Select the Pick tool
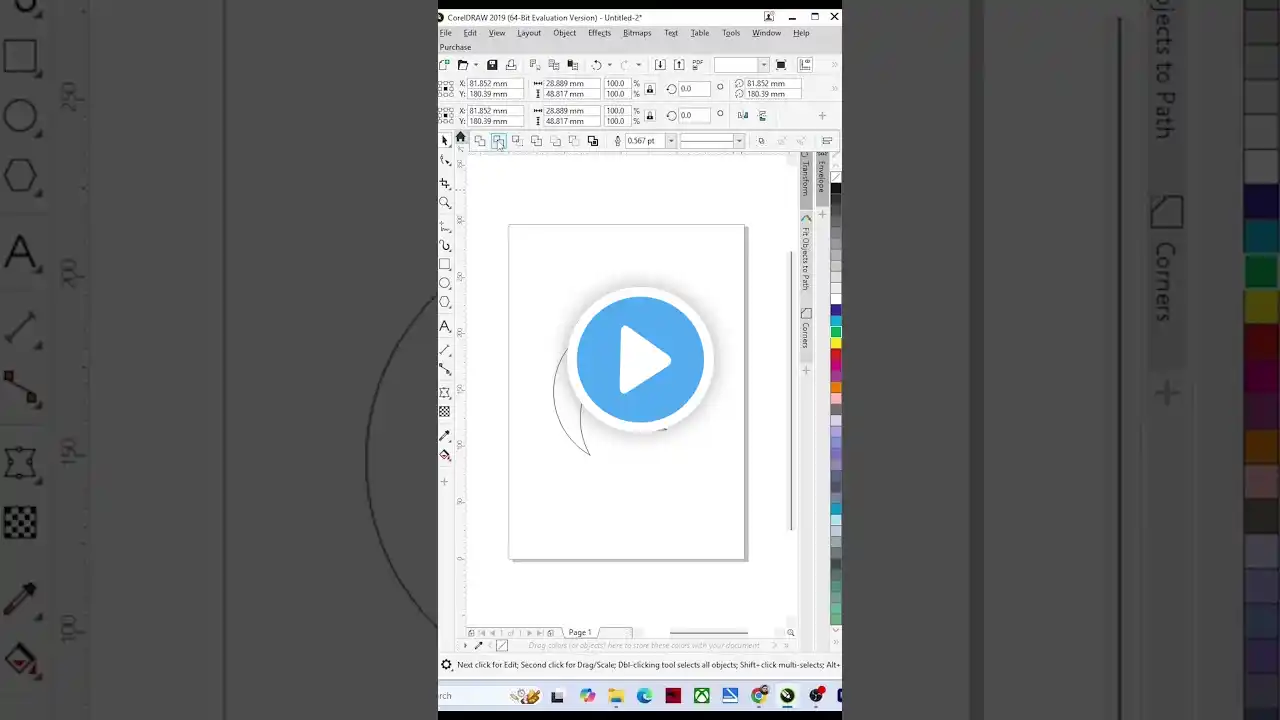The image size is (1280, 720). click(x=445, y=141)
